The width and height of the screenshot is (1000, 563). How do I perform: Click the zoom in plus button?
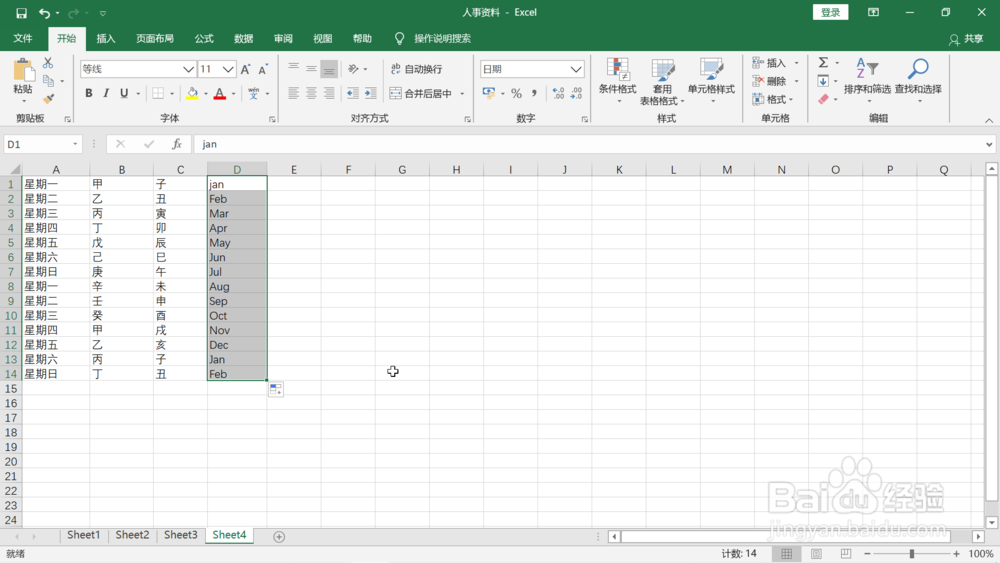[x=956, y=553]
